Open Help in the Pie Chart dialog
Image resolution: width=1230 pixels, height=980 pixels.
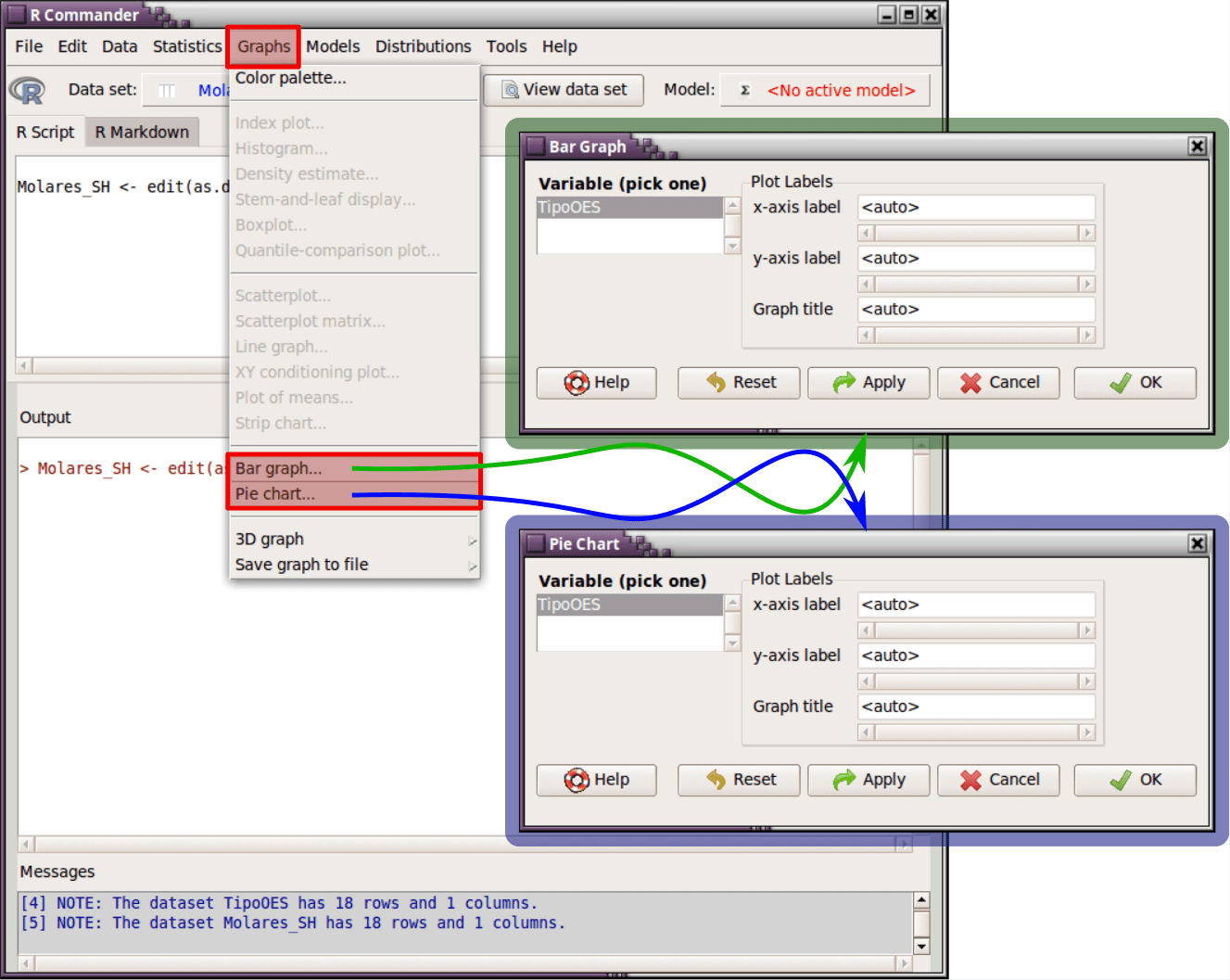tap(596, 780)
